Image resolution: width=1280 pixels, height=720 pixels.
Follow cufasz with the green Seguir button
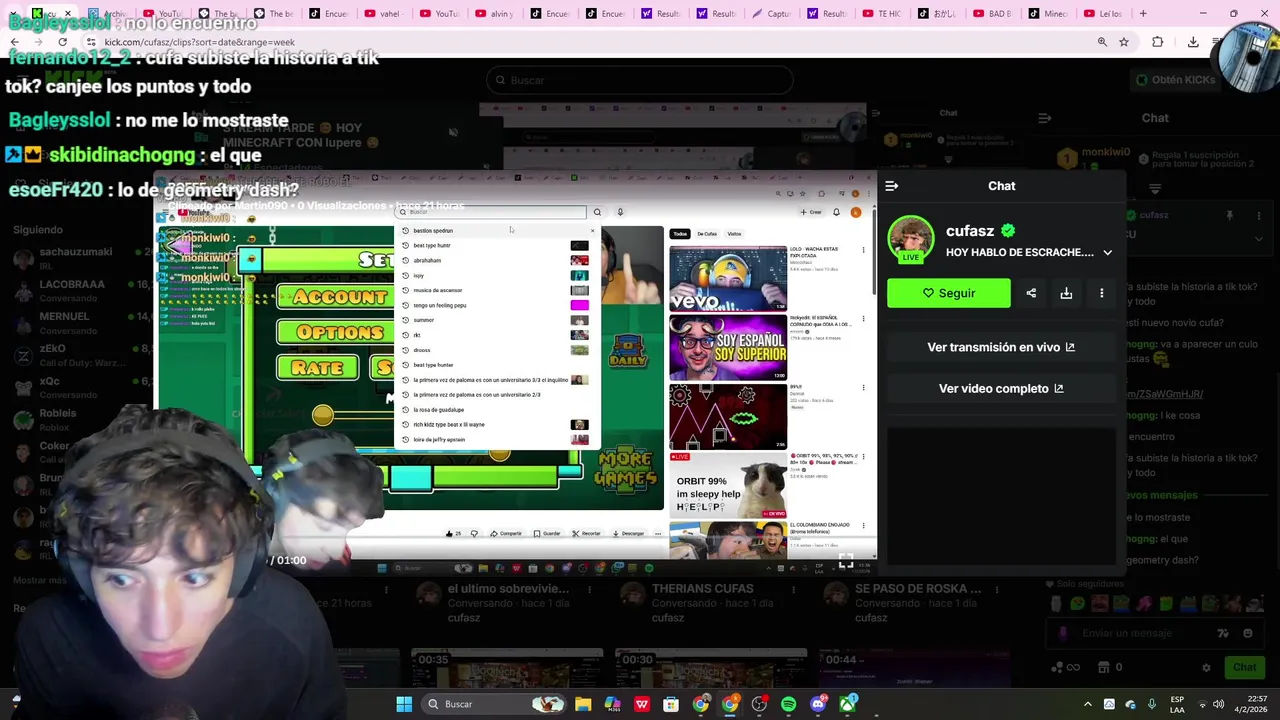click(948, 293)
